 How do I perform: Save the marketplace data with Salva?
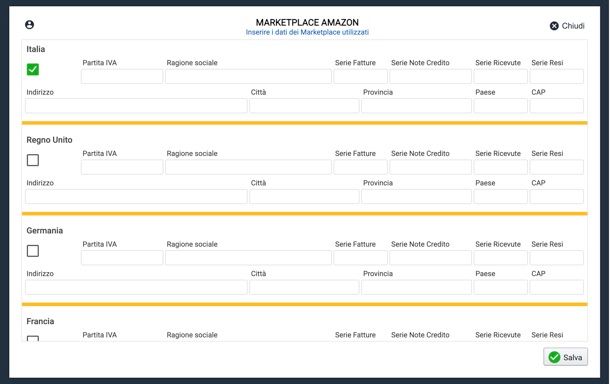point(565,357)
